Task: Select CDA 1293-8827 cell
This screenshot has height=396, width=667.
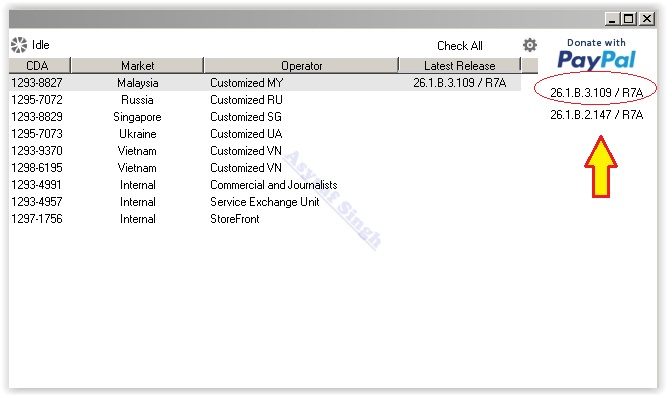Action: click(37, 83)
